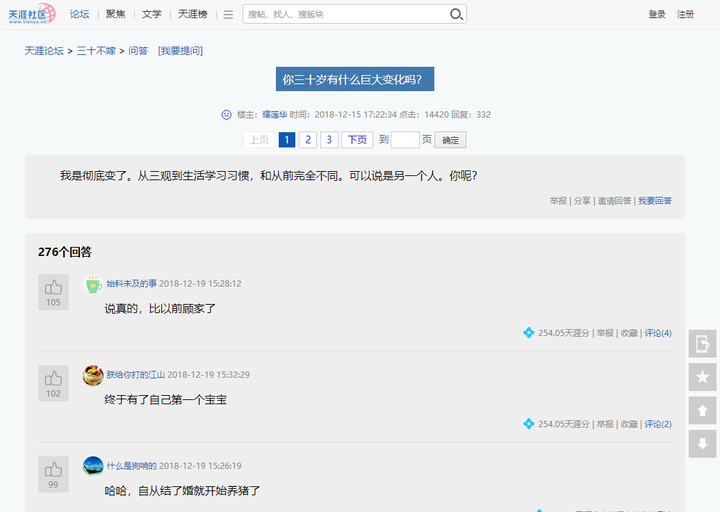Image resolution: width=720 pixels, height=512 pixels.
Task: Click 举报 on the 比以前顾家了 answer
Action: coord(605,333)
